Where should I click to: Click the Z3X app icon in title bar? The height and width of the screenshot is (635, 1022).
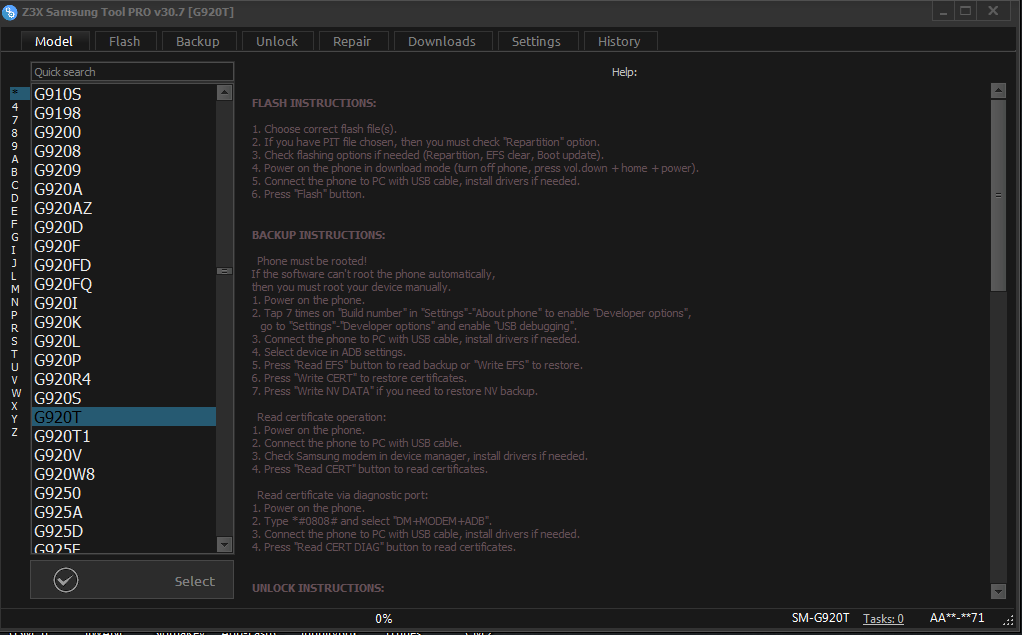pyautogui.click(x=10, y=12)
